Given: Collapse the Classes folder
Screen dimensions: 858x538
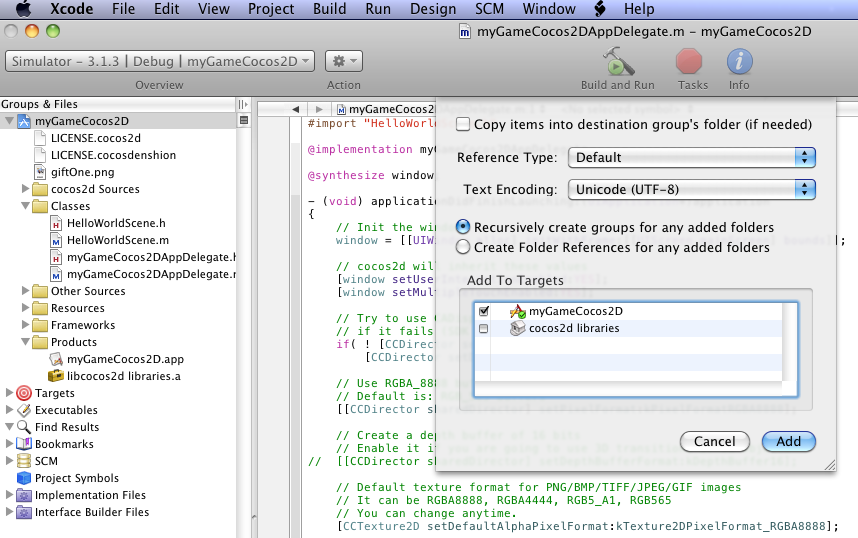Looking at the screenshot, I should coord(25,206).
